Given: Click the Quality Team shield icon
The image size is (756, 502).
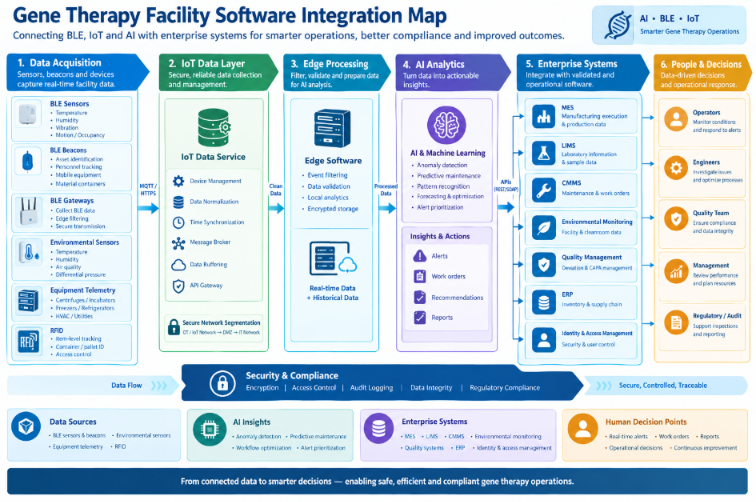Looking at the screenshot, I should coord(676,219).
